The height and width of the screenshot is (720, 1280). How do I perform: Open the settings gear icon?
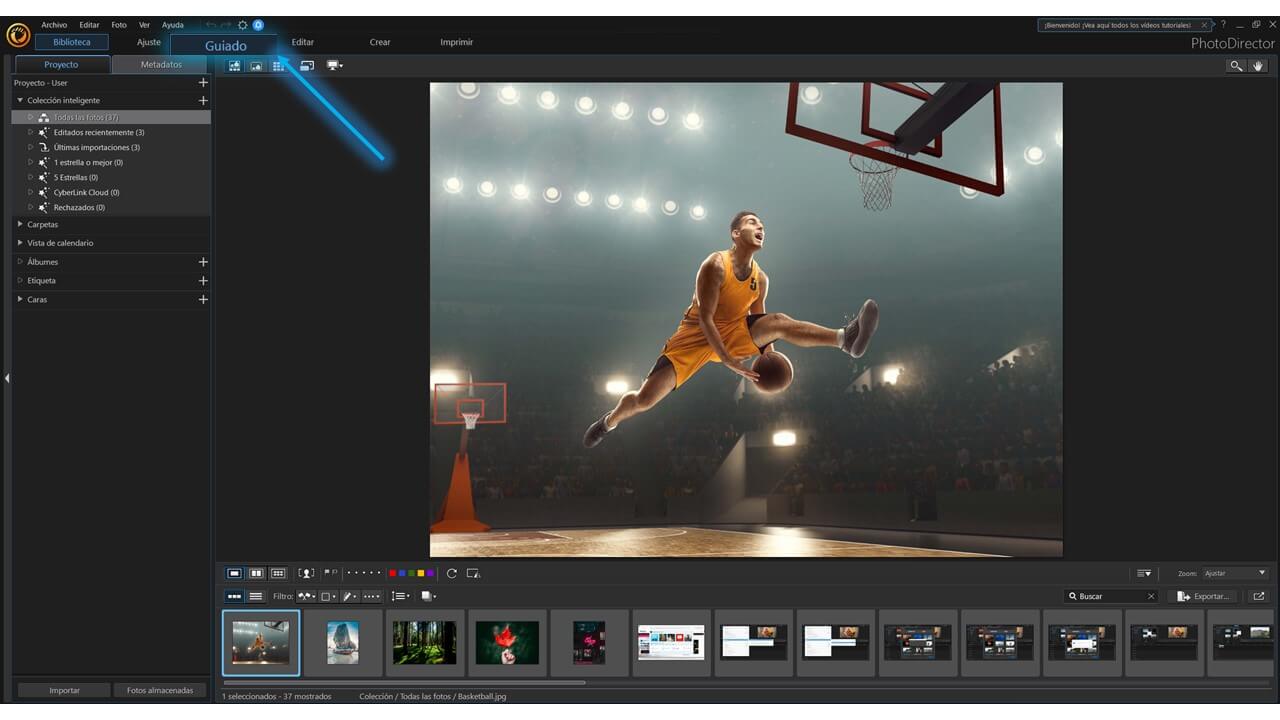[242, 25]
